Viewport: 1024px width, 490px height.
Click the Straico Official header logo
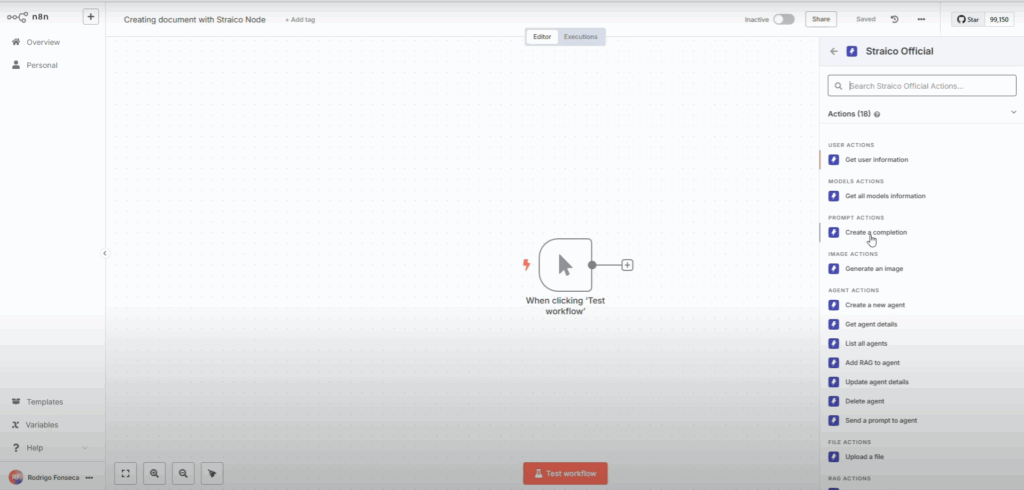tap(852, 51)
